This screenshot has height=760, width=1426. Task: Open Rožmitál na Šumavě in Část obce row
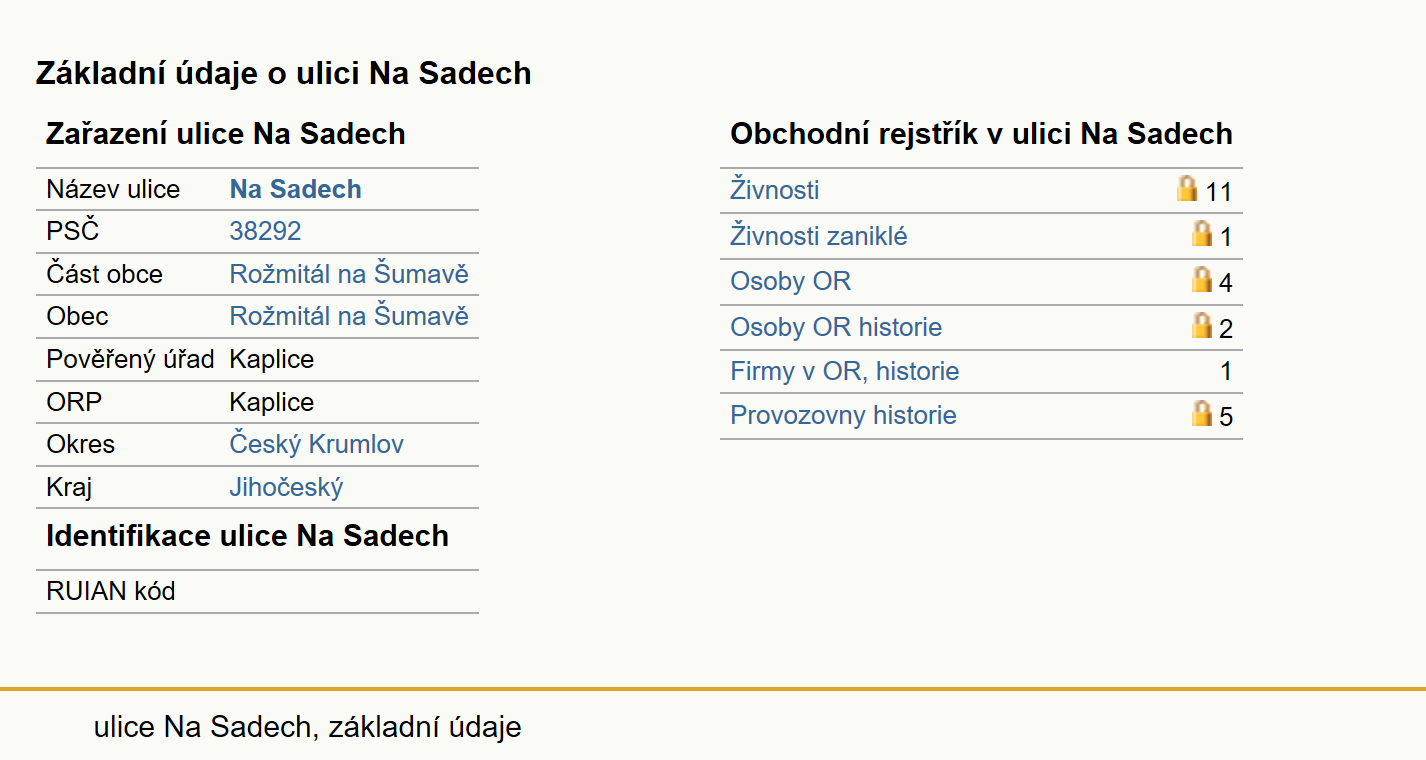pos(349,274)
